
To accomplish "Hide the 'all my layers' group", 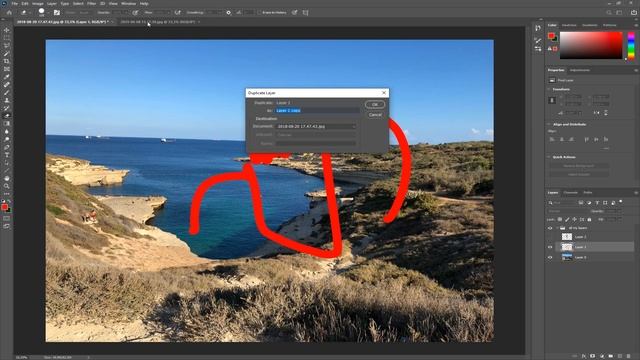I will point(550,228).
